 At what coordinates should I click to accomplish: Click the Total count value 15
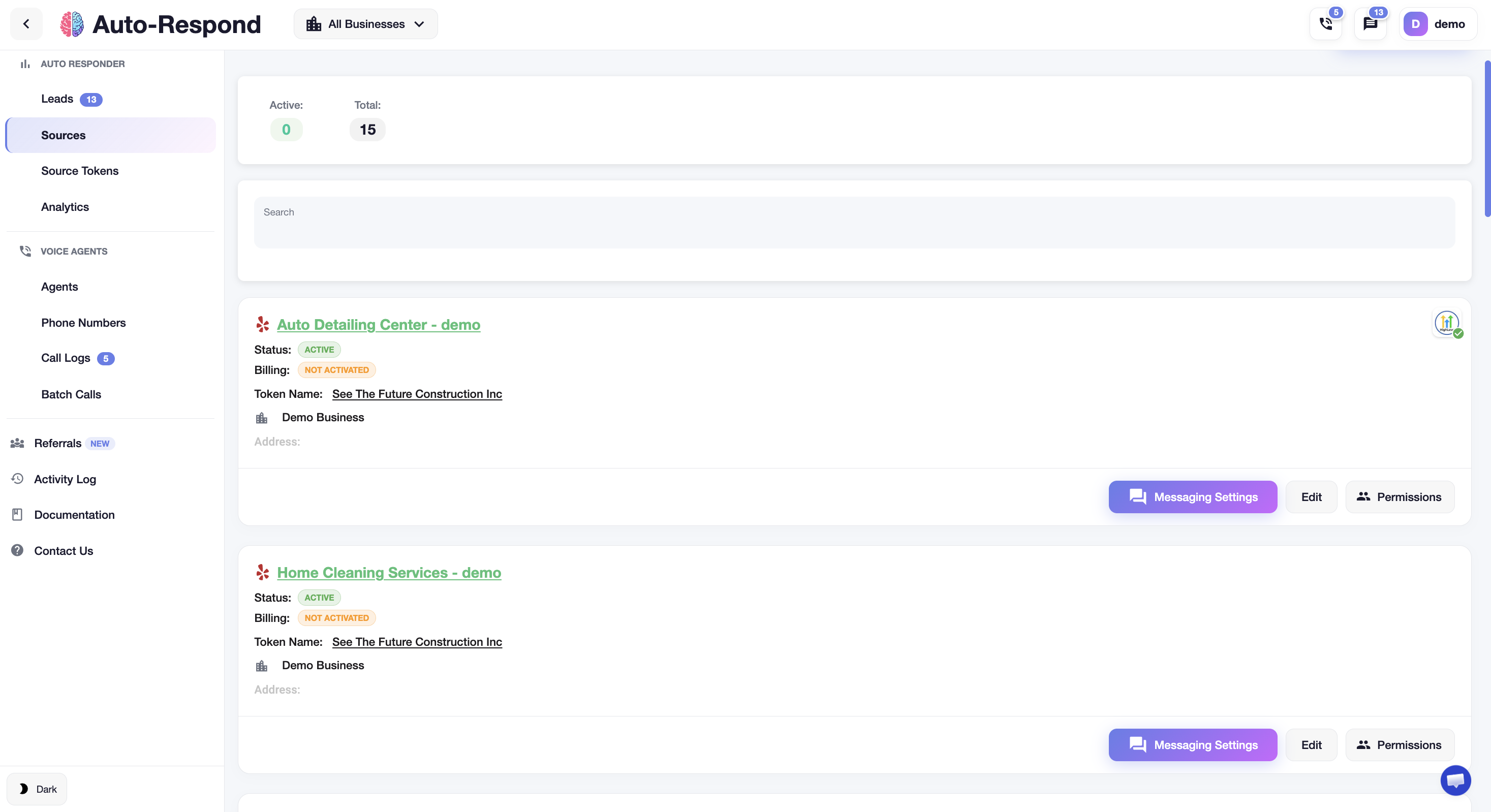(367, 129)
